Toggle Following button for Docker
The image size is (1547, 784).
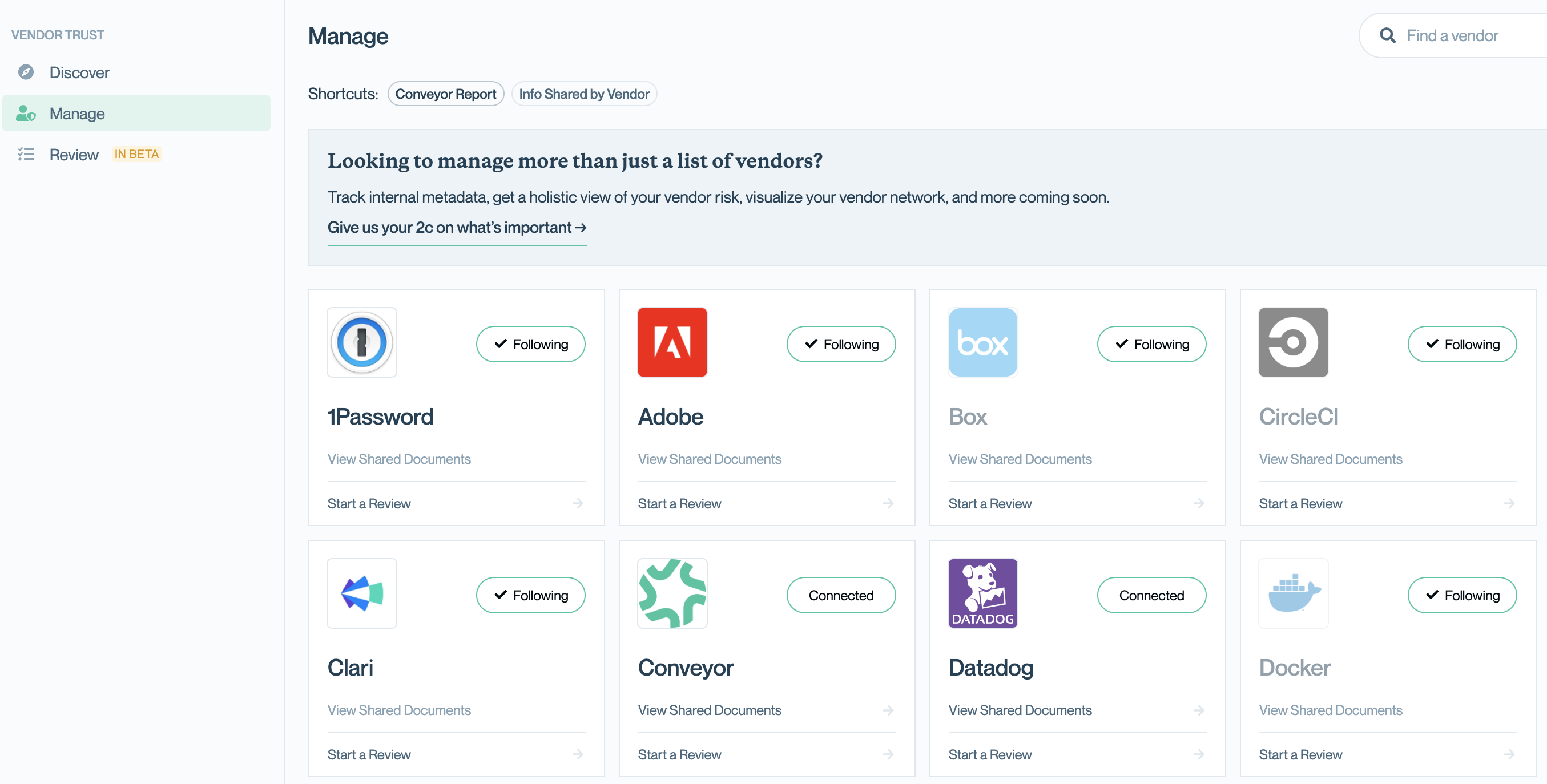click(x=1462, y=595)
